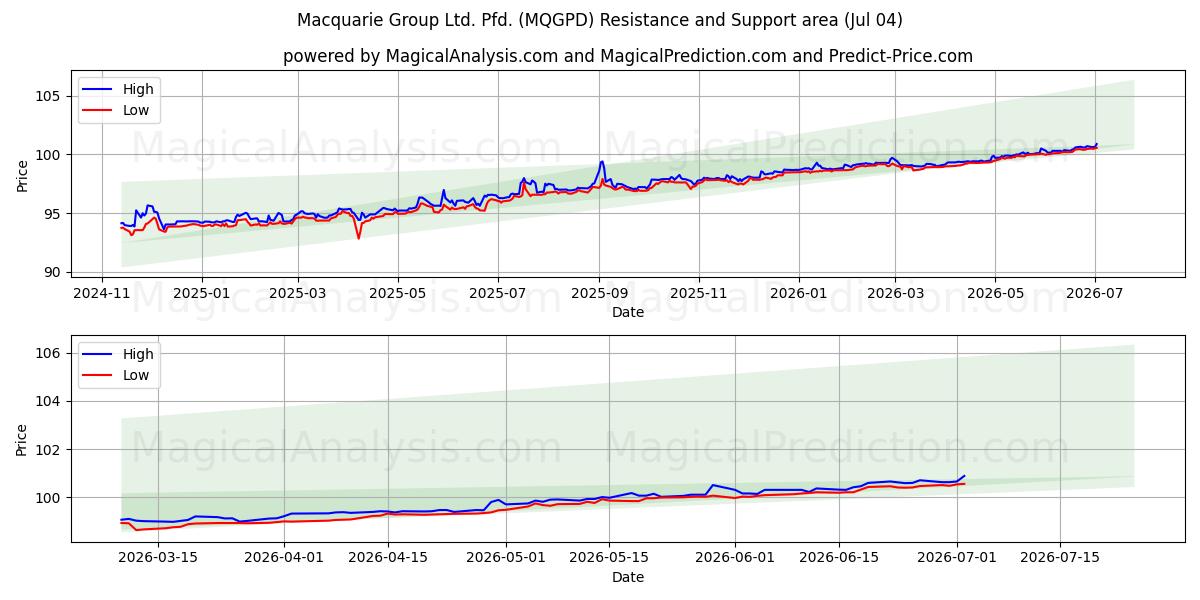Select the '2025-09' date tick label
The image size is (1200, 600).
tap(599, 293)
